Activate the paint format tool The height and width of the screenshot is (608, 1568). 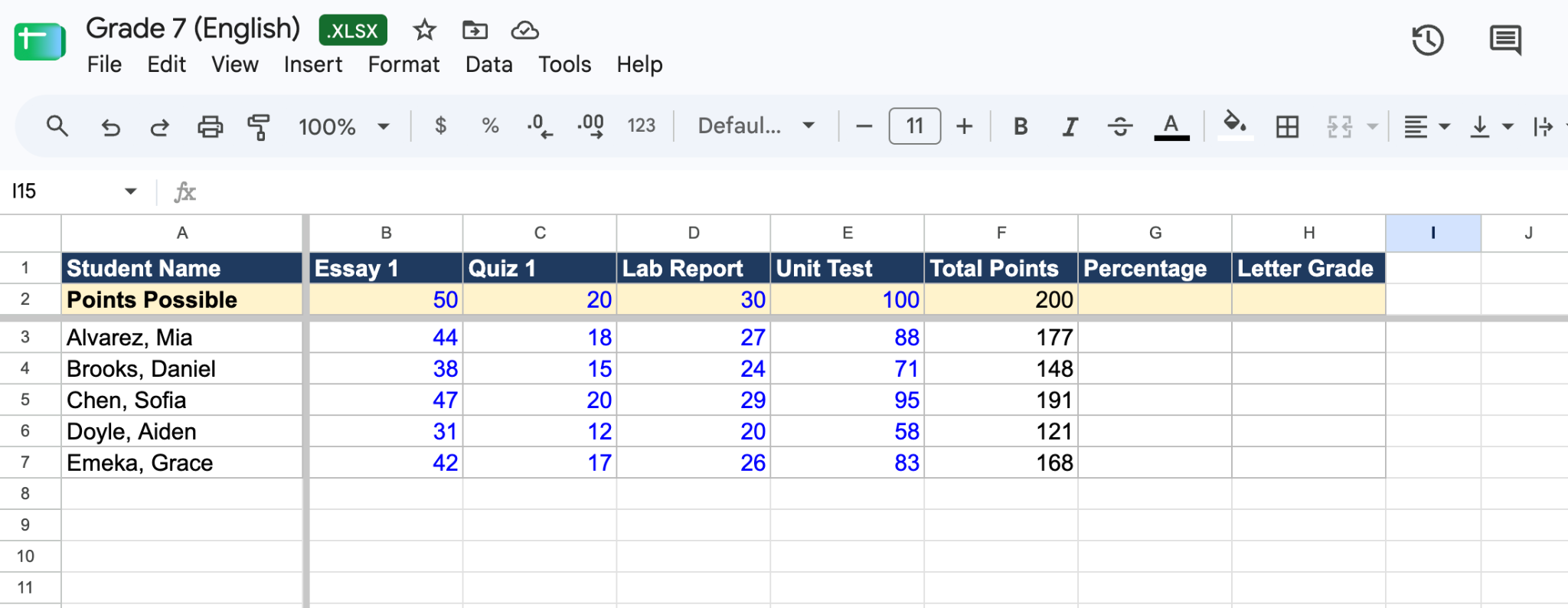(259, 126)
